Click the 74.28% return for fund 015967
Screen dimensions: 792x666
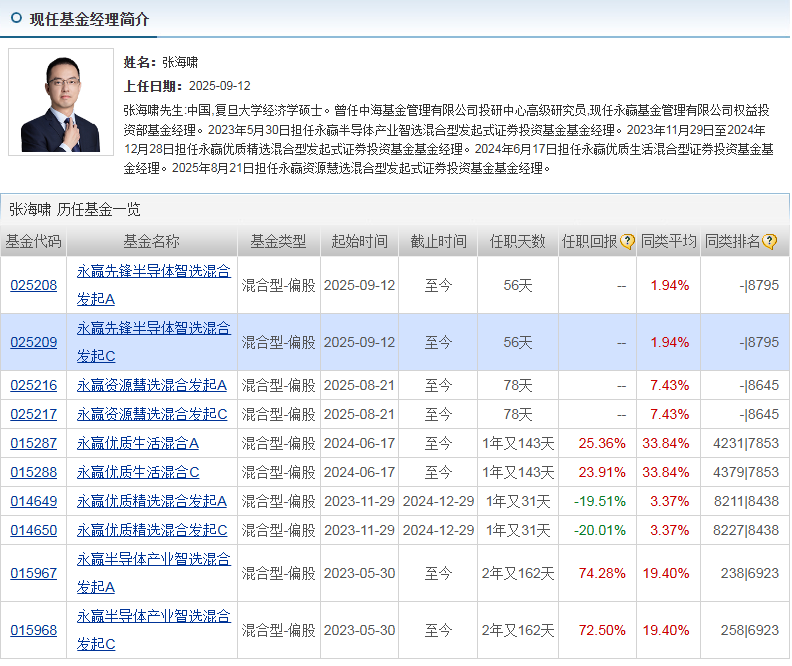click(x=602, y=574)
